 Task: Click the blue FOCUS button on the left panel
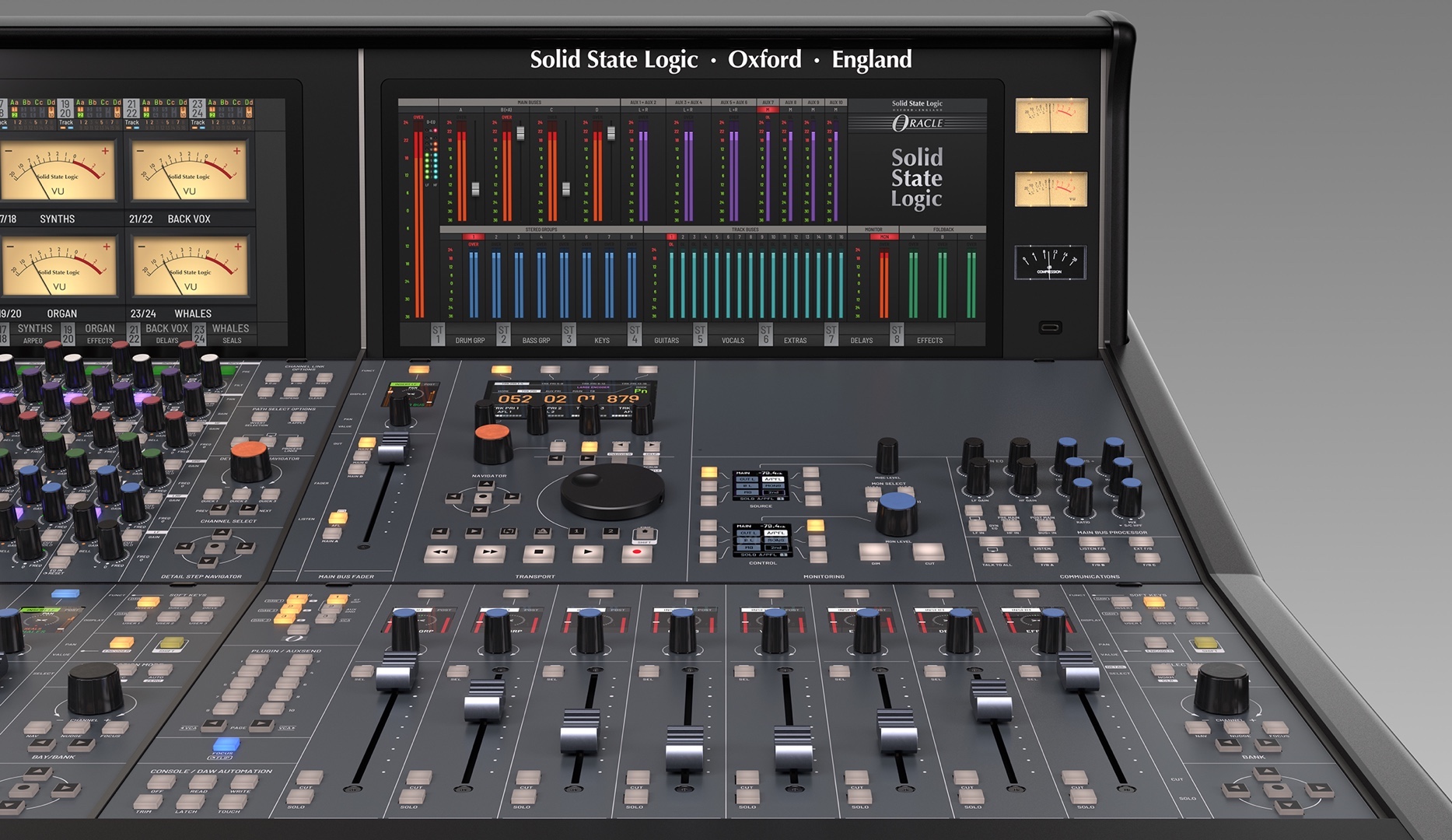(x=226, y=746)
